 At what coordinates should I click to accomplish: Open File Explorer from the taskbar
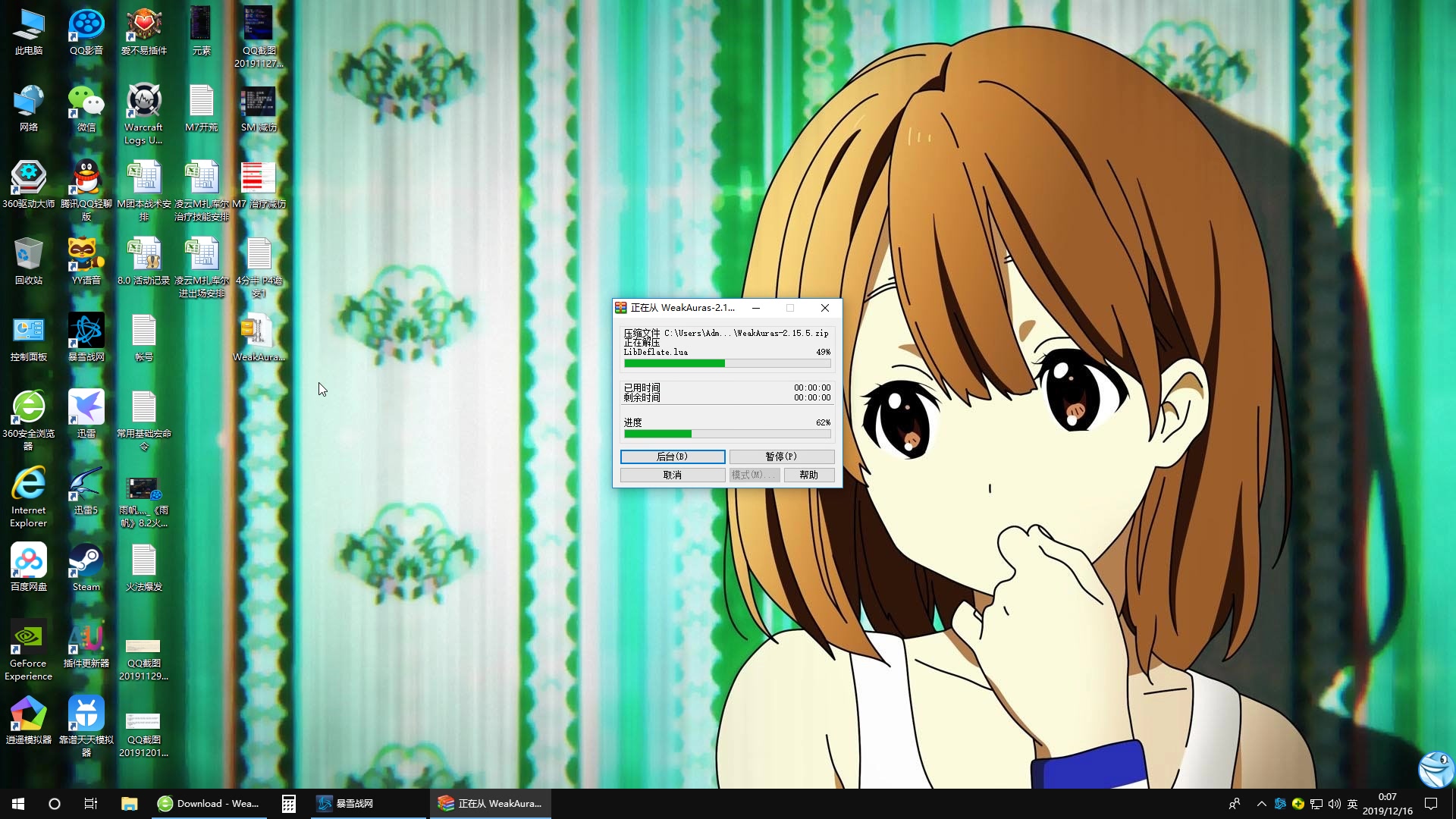coord(129,804)
